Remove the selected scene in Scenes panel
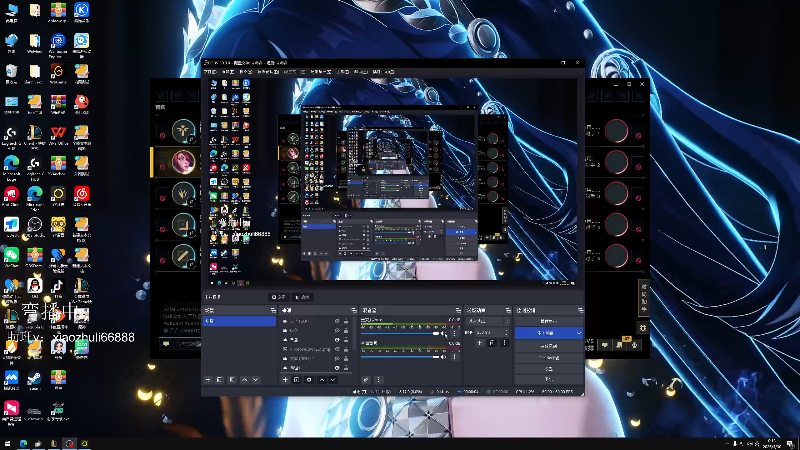800x450 pixels. pos(219,380)
